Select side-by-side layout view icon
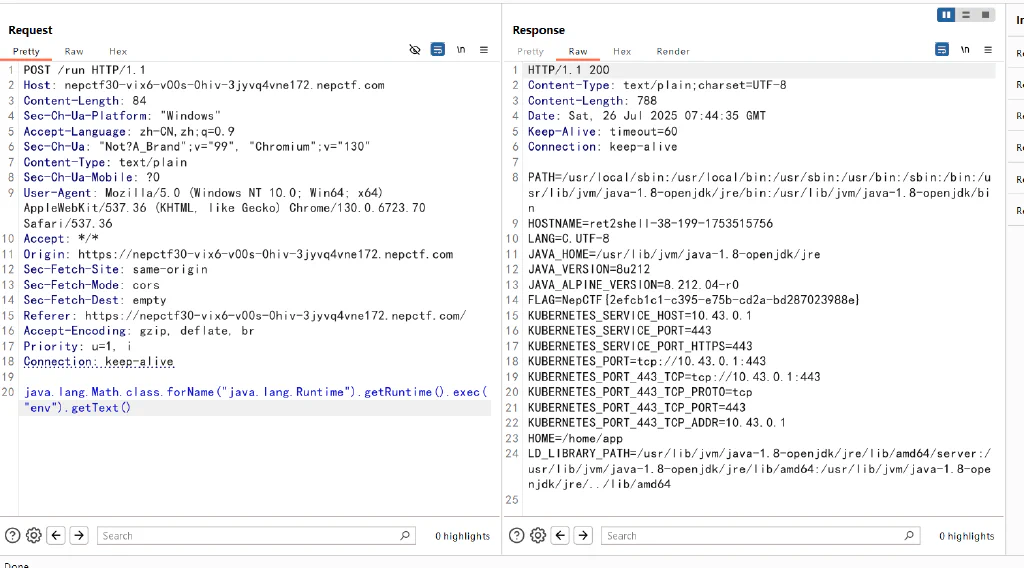The width and height of the screenshot is (1024, 568). click(x=946, y=15)
